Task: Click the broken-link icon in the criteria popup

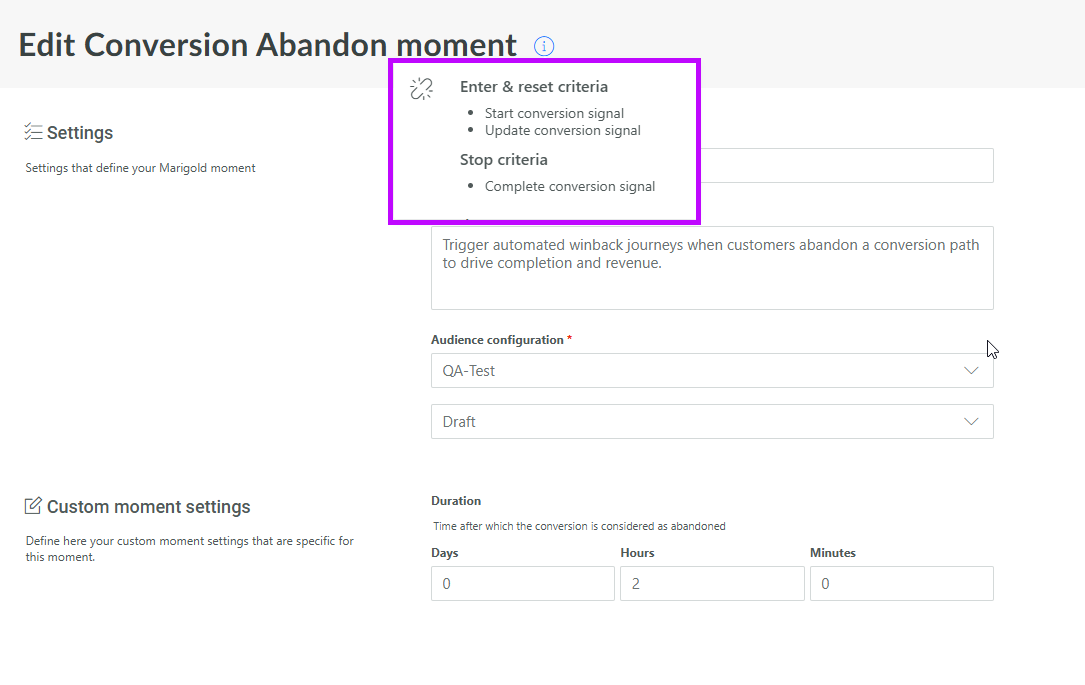Action: click(x=421, y=89)
